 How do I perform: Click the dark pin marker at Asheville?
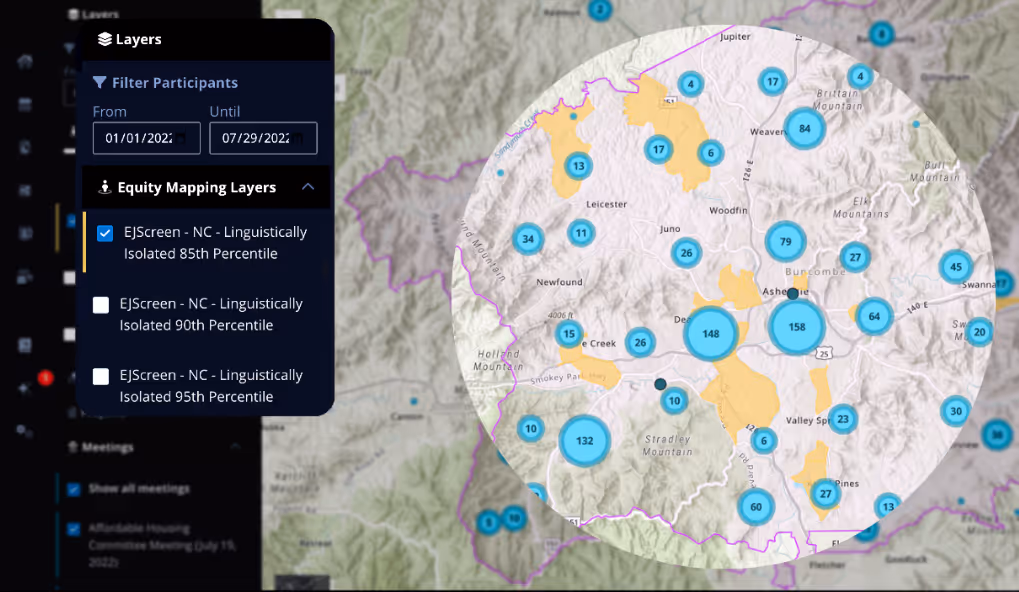coord(793,294)
